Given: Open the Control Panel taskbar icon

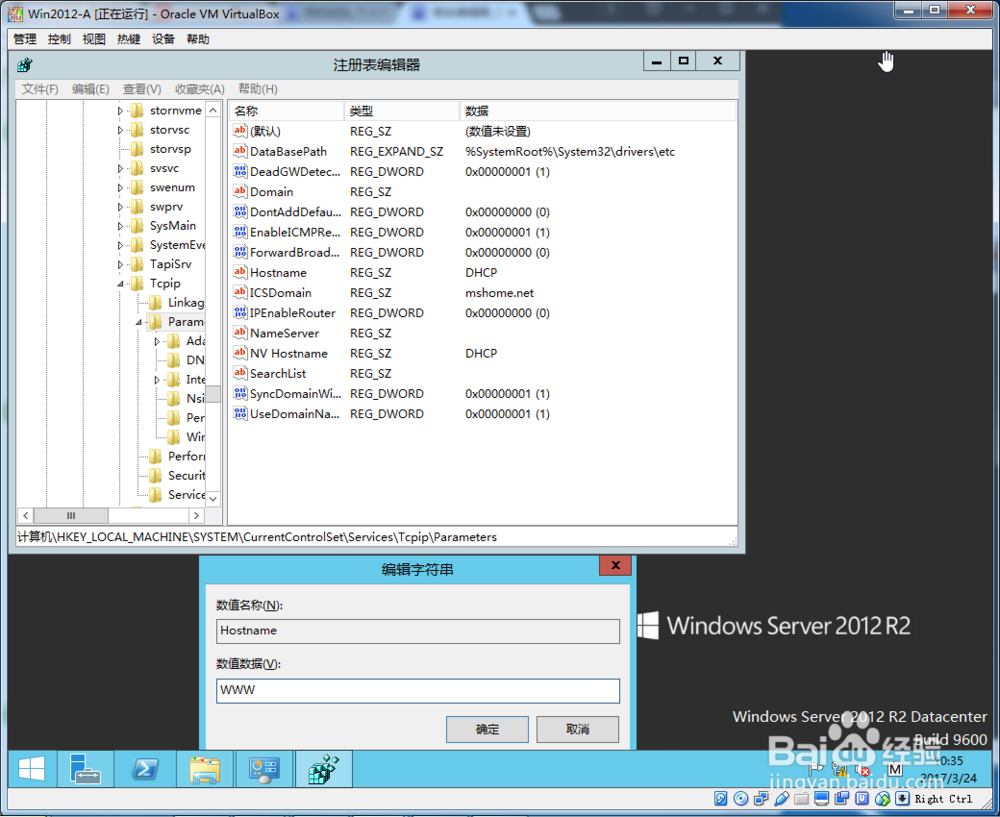Looking at the screenshot, I should [x=264, y=769].
